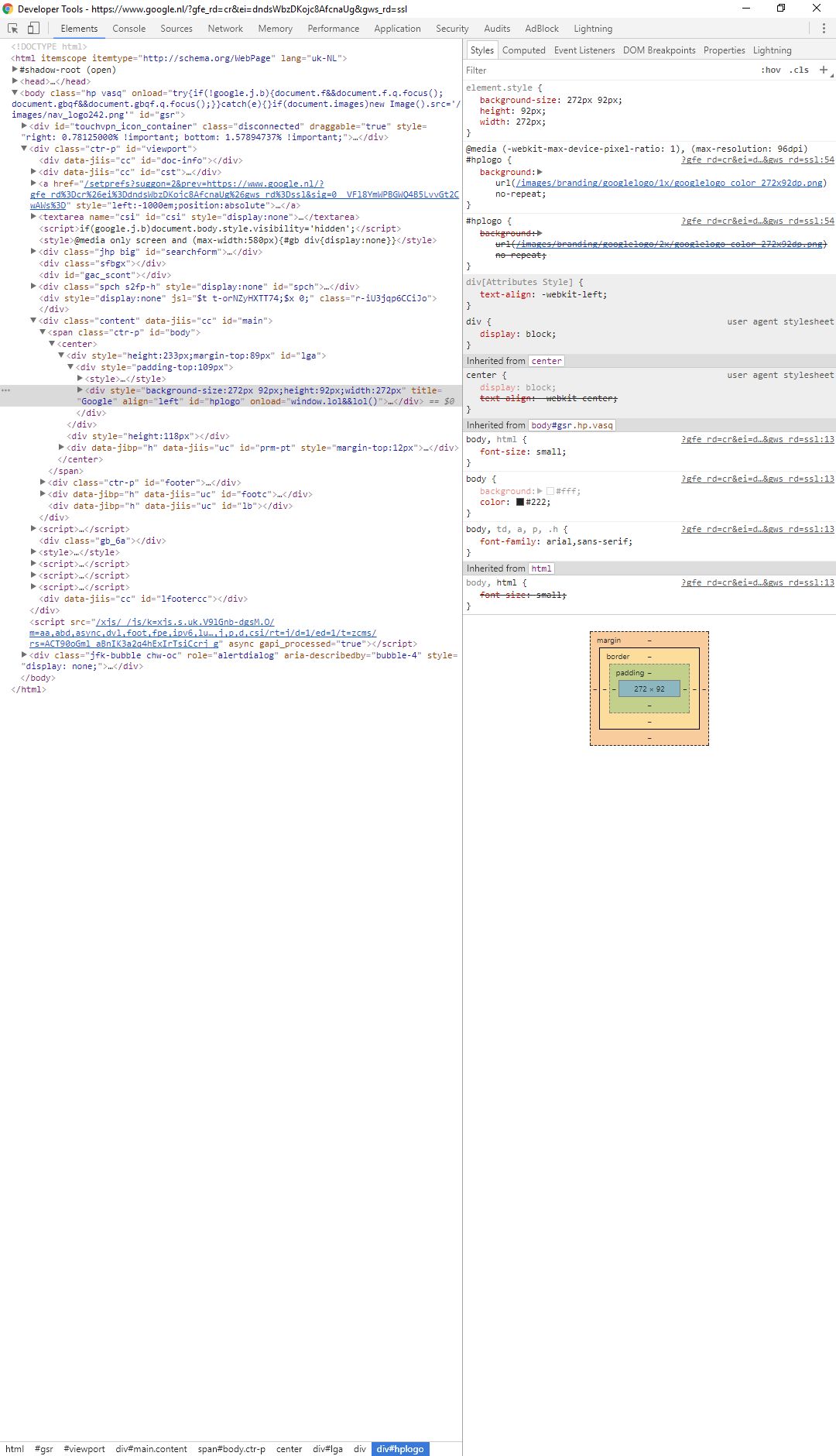836x1456 pixels.
Task: Toggle the .cls element classes panel
Action: coord(800,70)
